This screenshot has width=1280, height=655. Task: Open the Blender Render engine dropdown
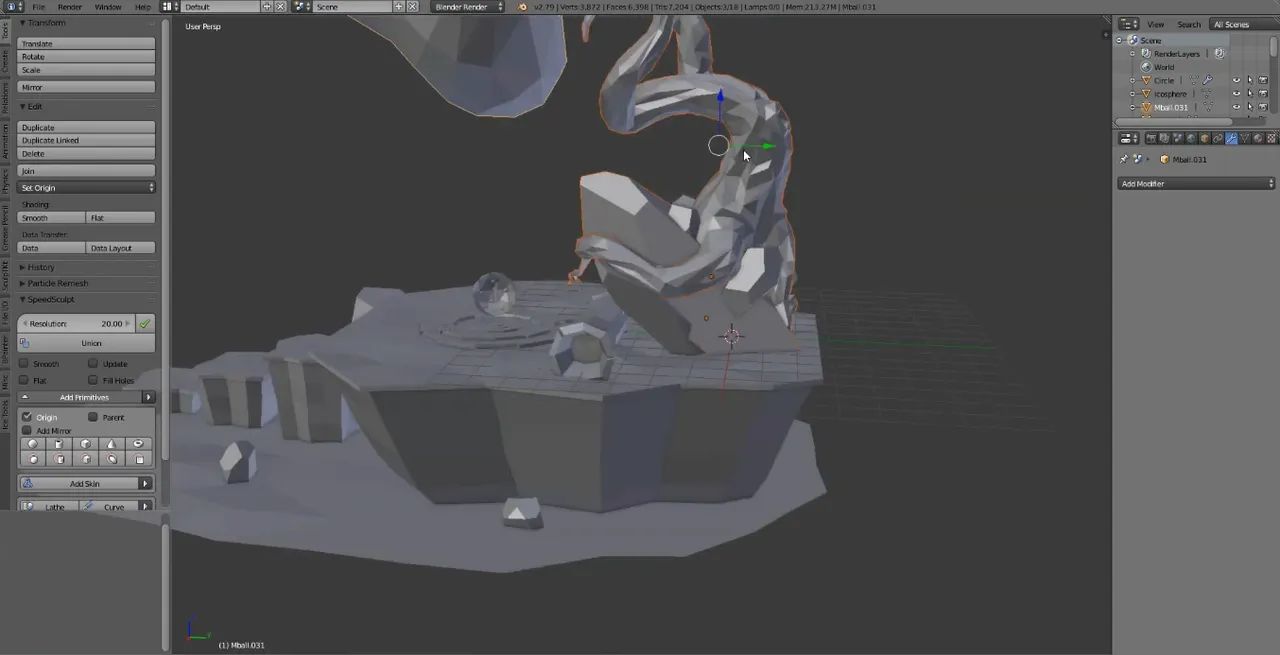point(468,6)
